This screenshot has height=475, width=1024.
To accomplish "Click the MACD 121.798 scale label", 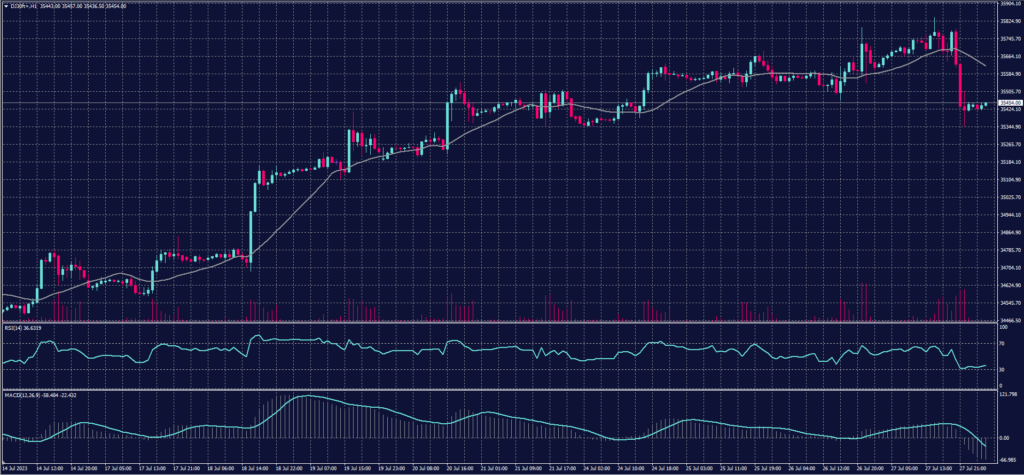I will (x=1006, y=393).
